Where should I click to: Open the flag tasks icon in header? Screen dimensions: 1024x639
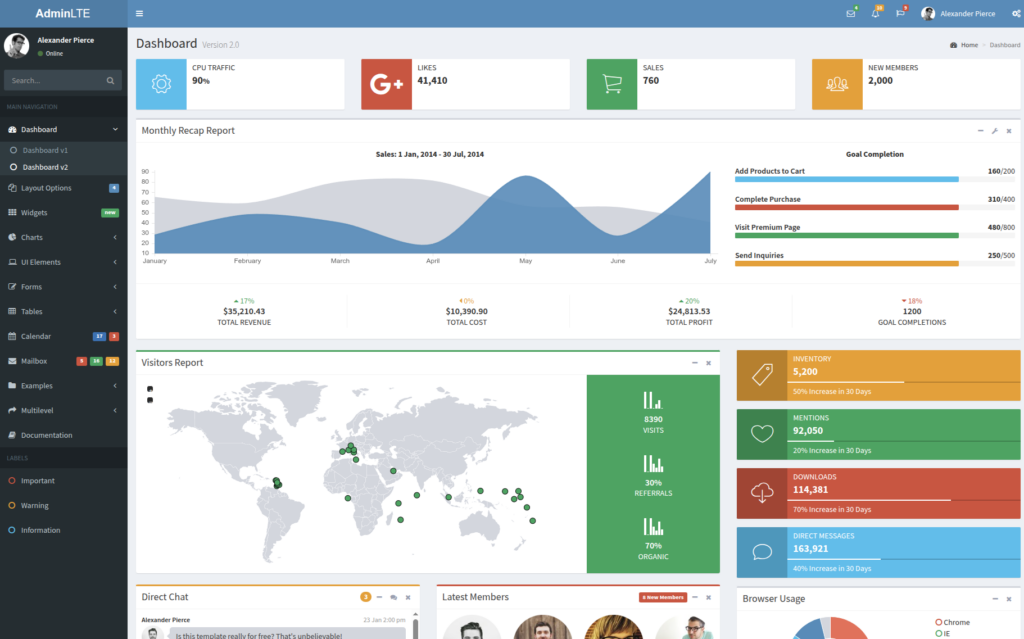[900, 14]
